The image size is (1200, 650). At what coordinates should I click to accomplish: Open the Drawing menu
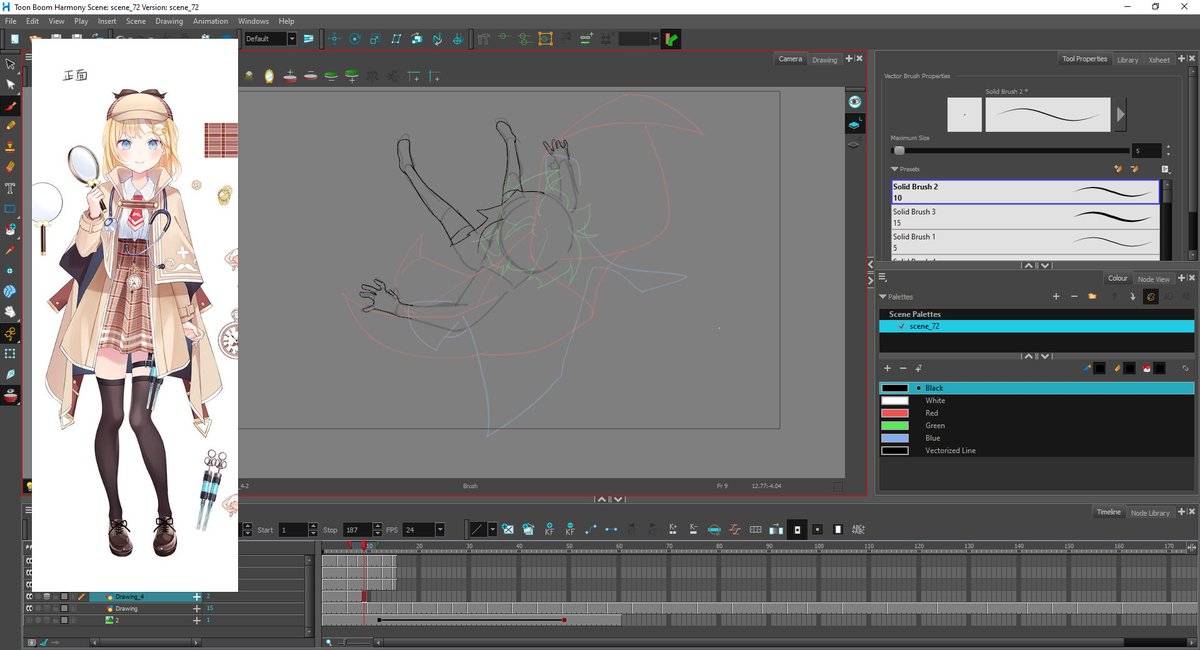[x=169, y=21]
